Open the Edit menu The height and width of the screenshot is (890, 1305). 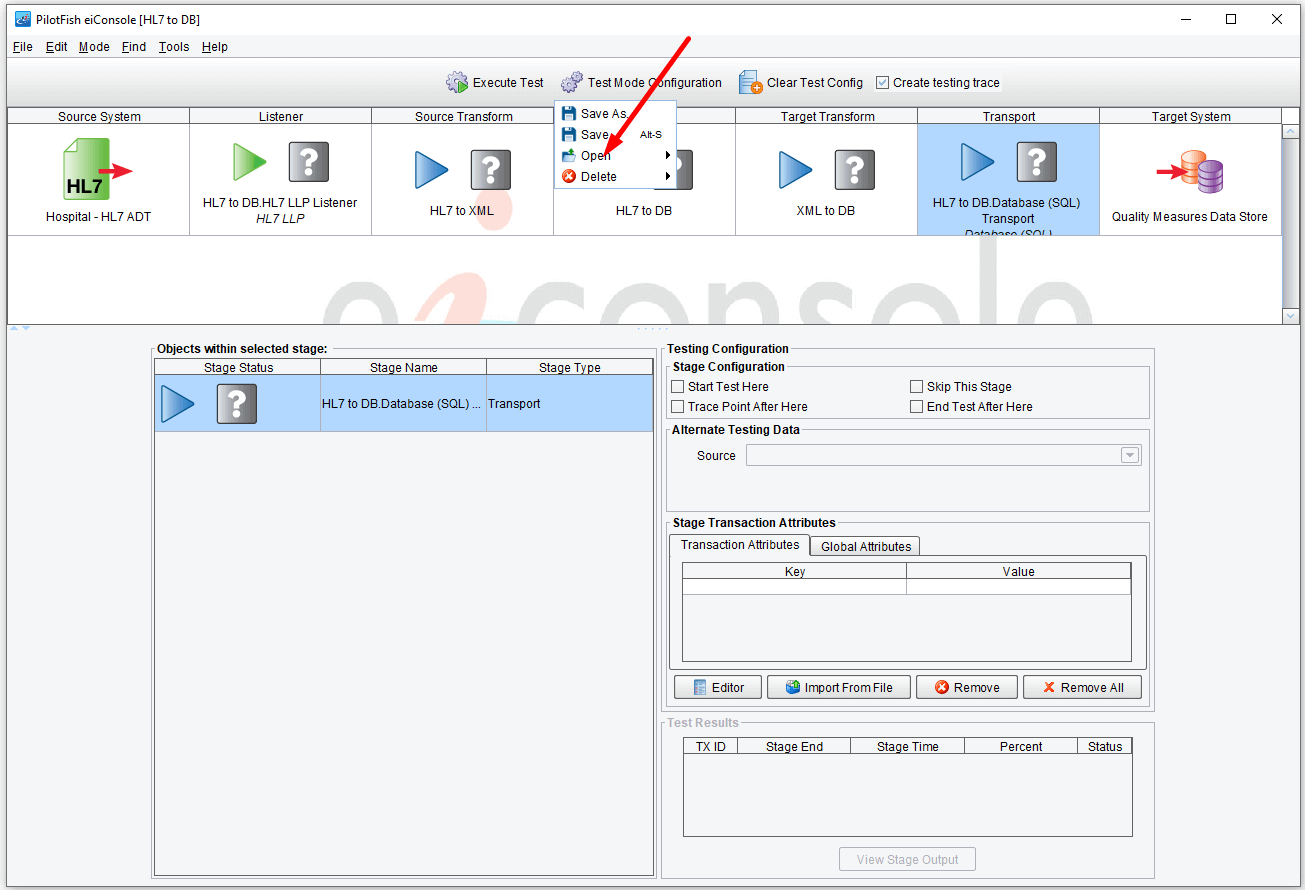[57, 47]
